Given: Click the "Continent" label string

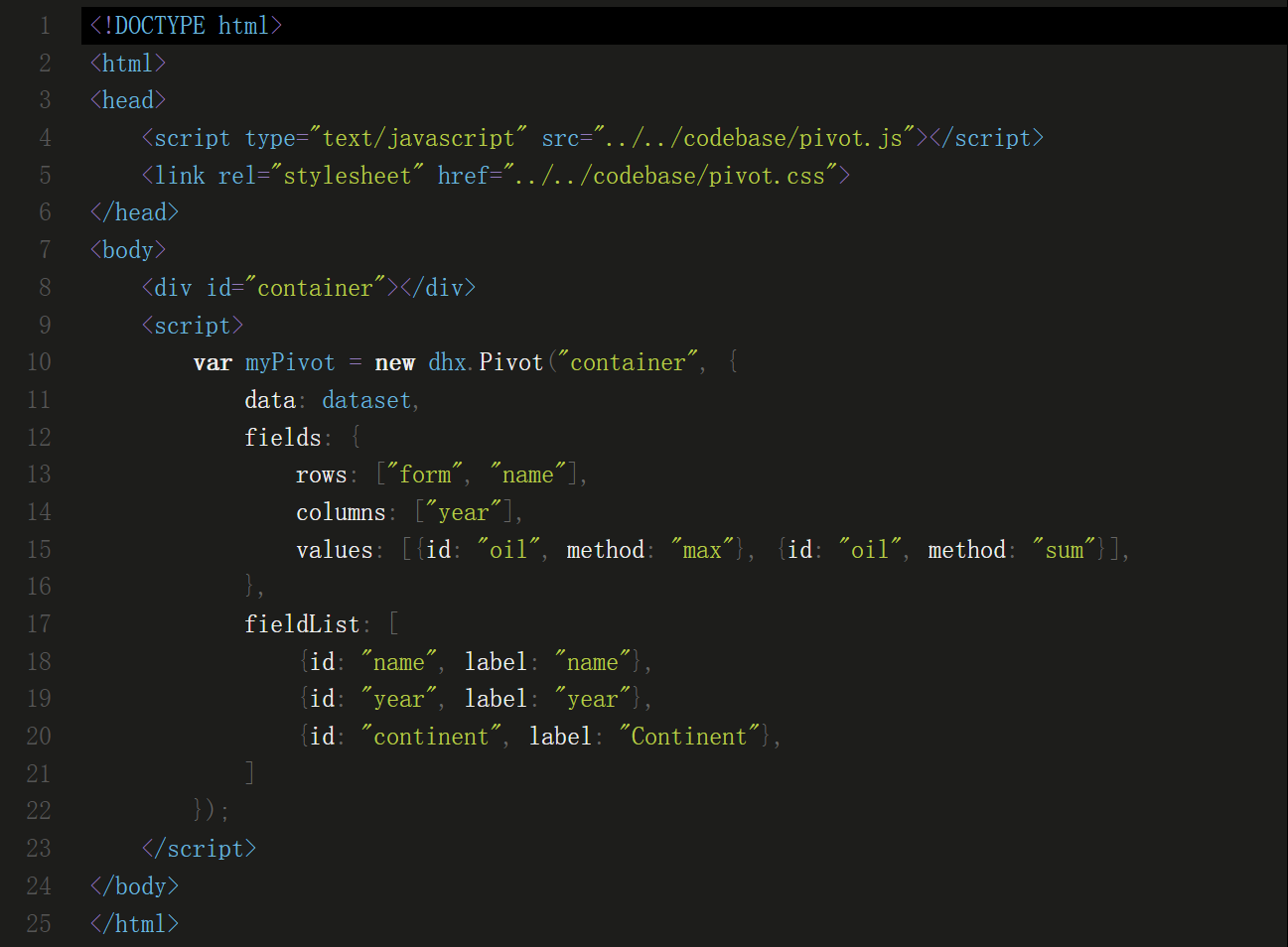Looking at the screenshot, I should 689,738.
